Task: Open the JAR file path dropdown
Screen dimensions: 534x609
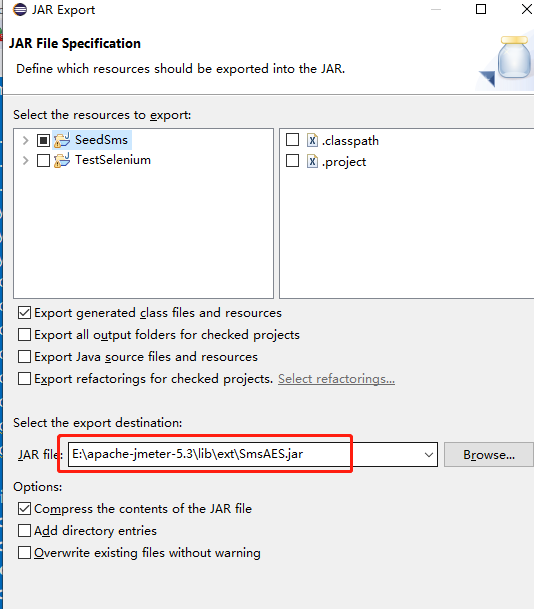Action: tap(429, 454)
